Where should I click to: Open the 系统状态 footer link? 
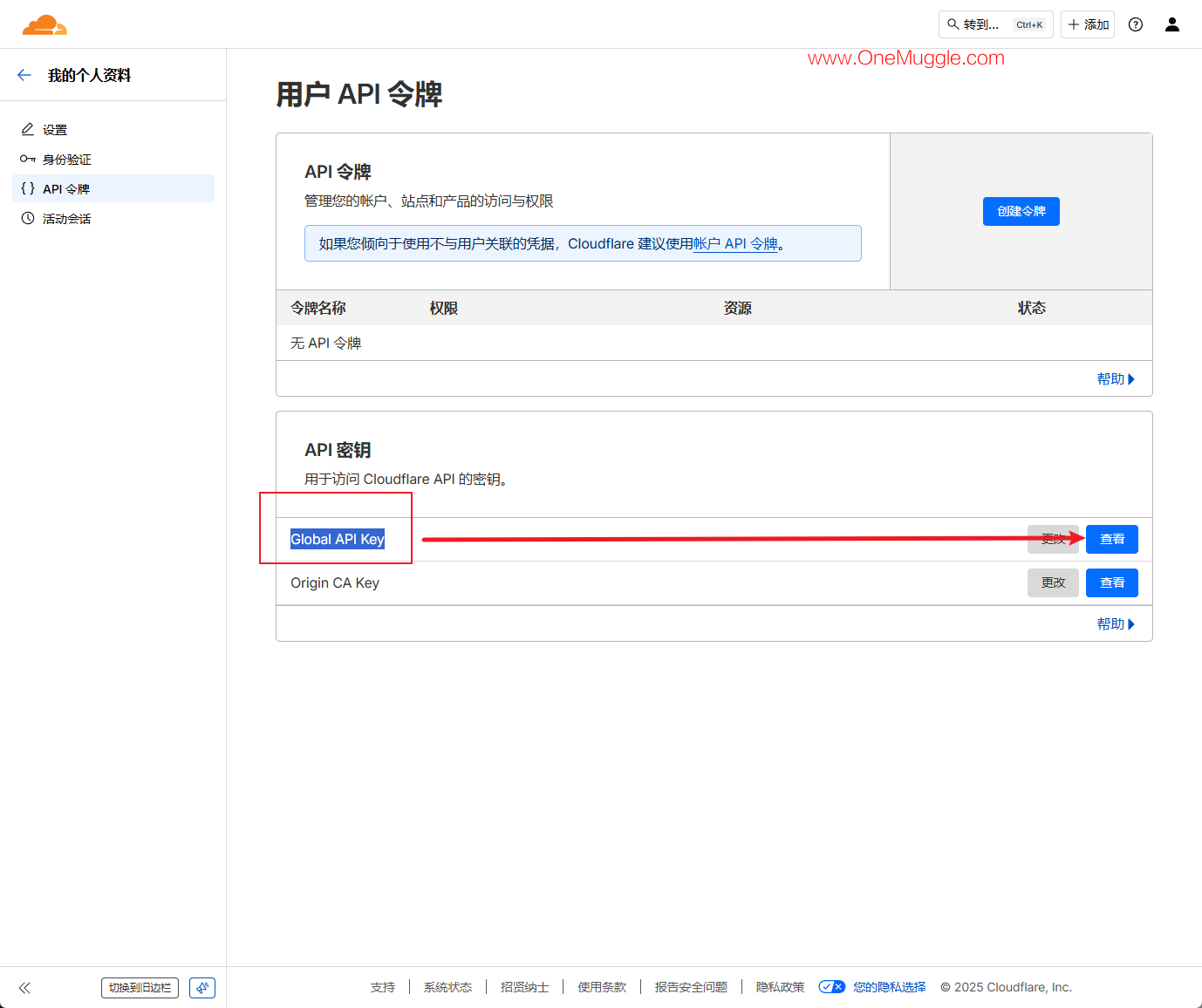tap(447, 987)
